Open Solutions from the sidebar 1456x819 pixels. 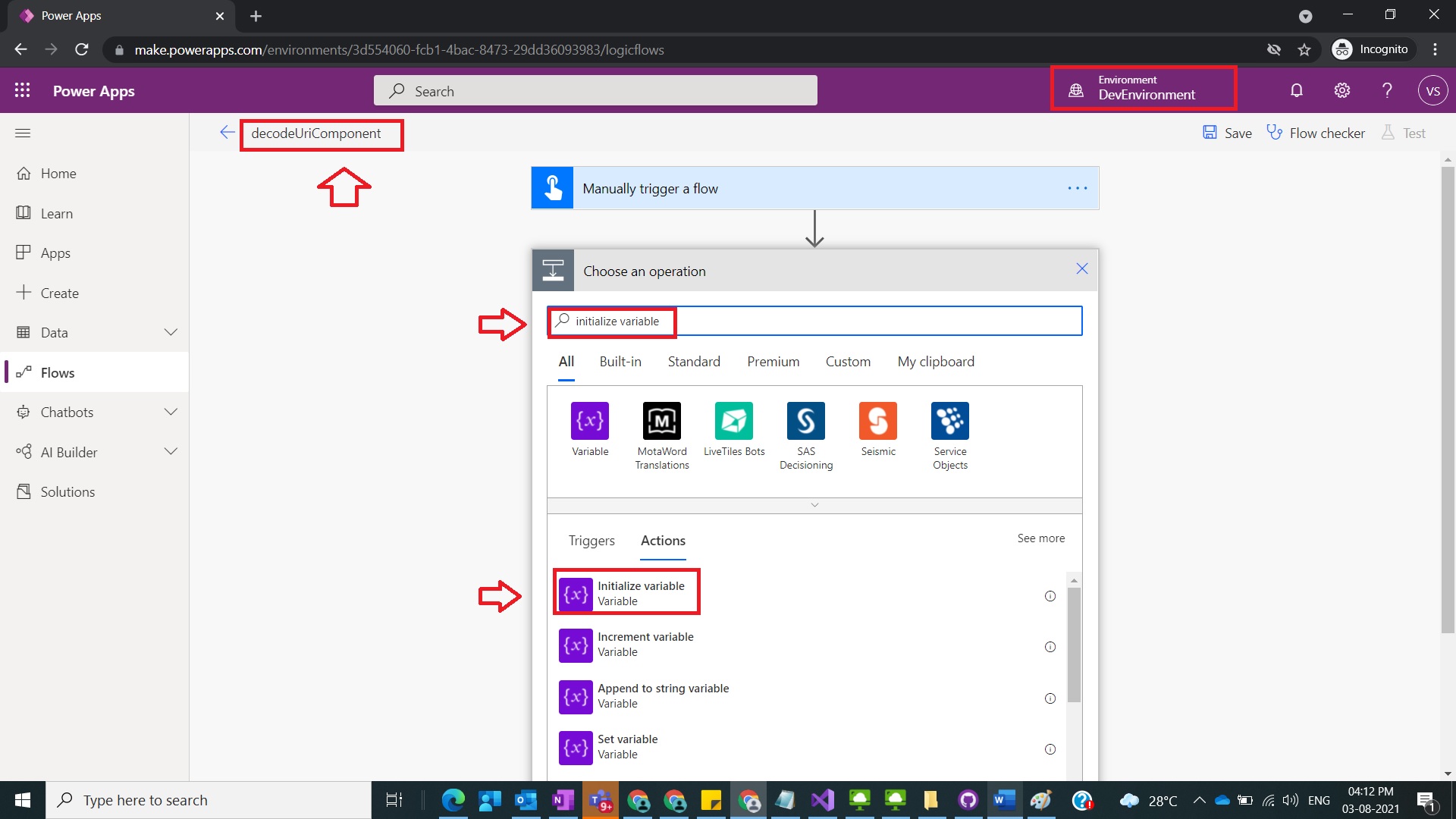coord(67,491)
